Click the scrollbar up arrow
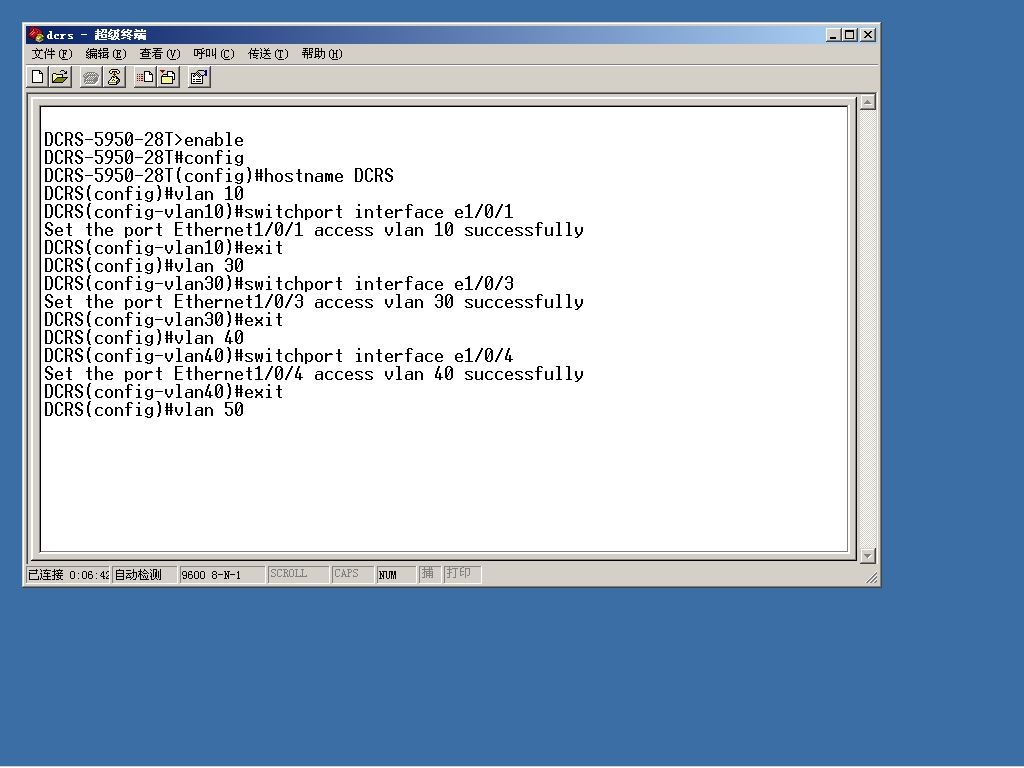This screenshot has height=768, width=1024. 867,102
